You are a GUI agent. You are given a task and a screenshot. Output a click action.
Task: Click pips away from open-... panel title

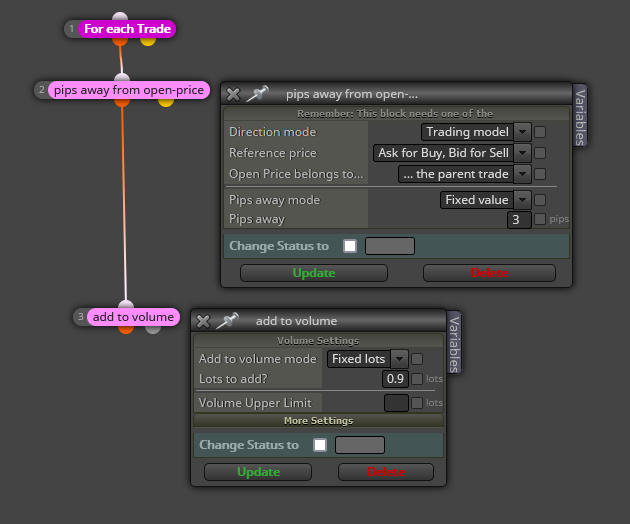352,94
